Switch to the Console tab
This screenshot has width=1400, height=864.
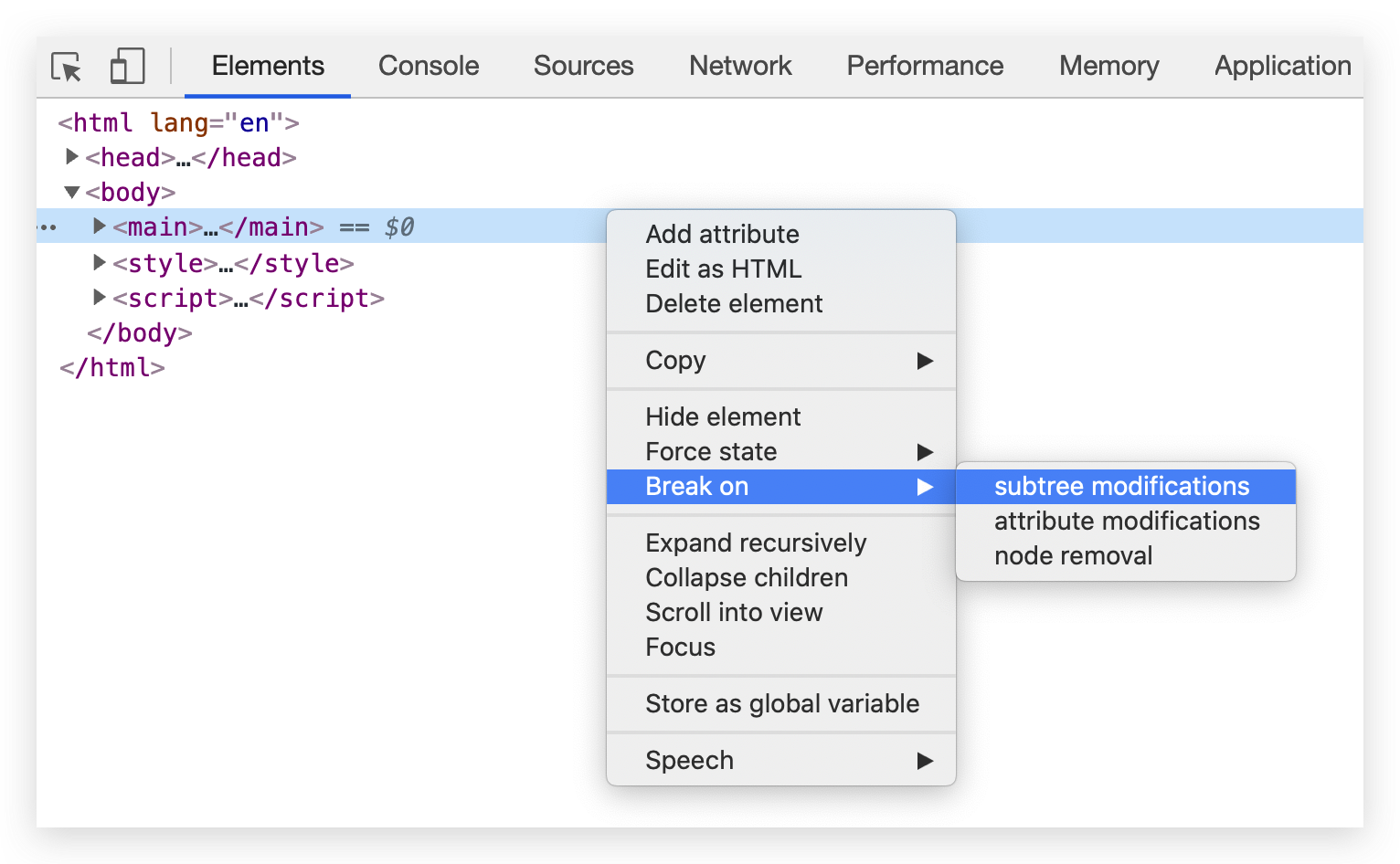point(428,66)
